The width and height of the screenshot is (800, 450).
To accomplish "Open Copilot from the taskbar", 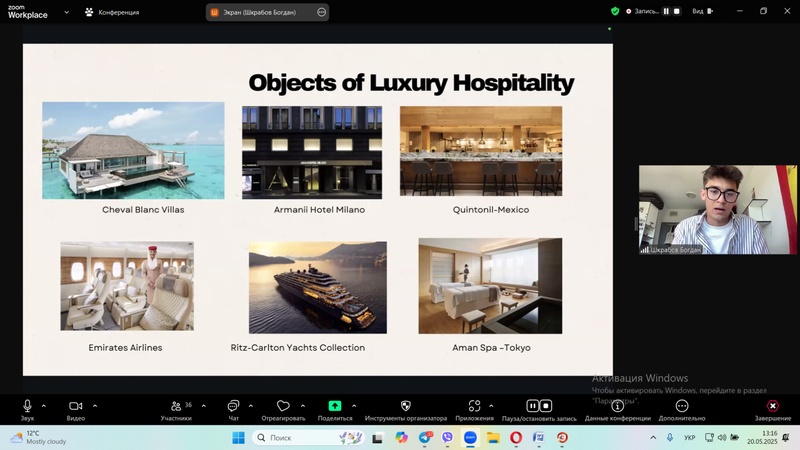I will pos(401,438).
